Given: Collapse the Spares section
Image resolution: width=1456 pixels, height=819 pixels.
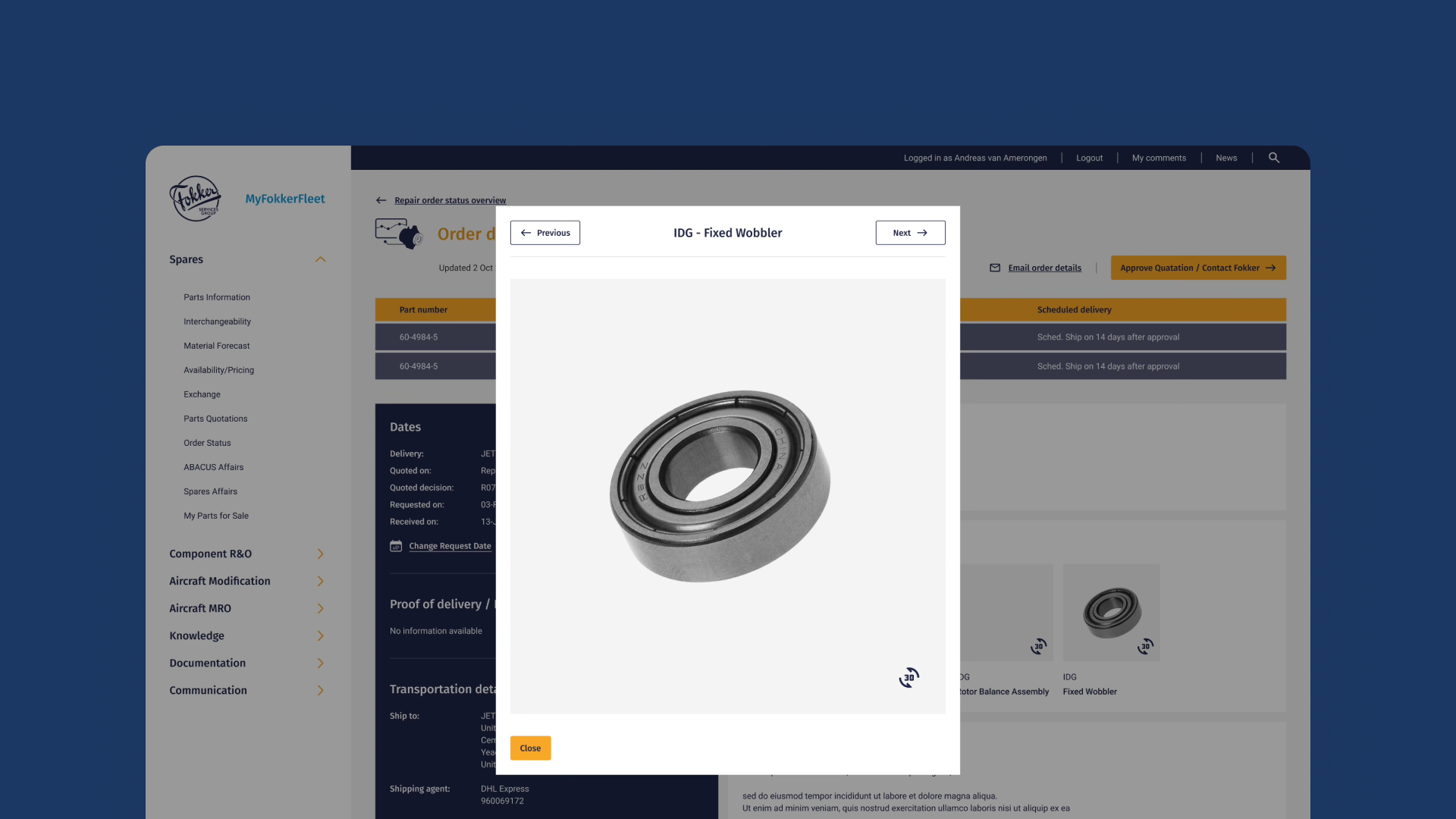Looking at the screenshot, I should tap(321, 259).
